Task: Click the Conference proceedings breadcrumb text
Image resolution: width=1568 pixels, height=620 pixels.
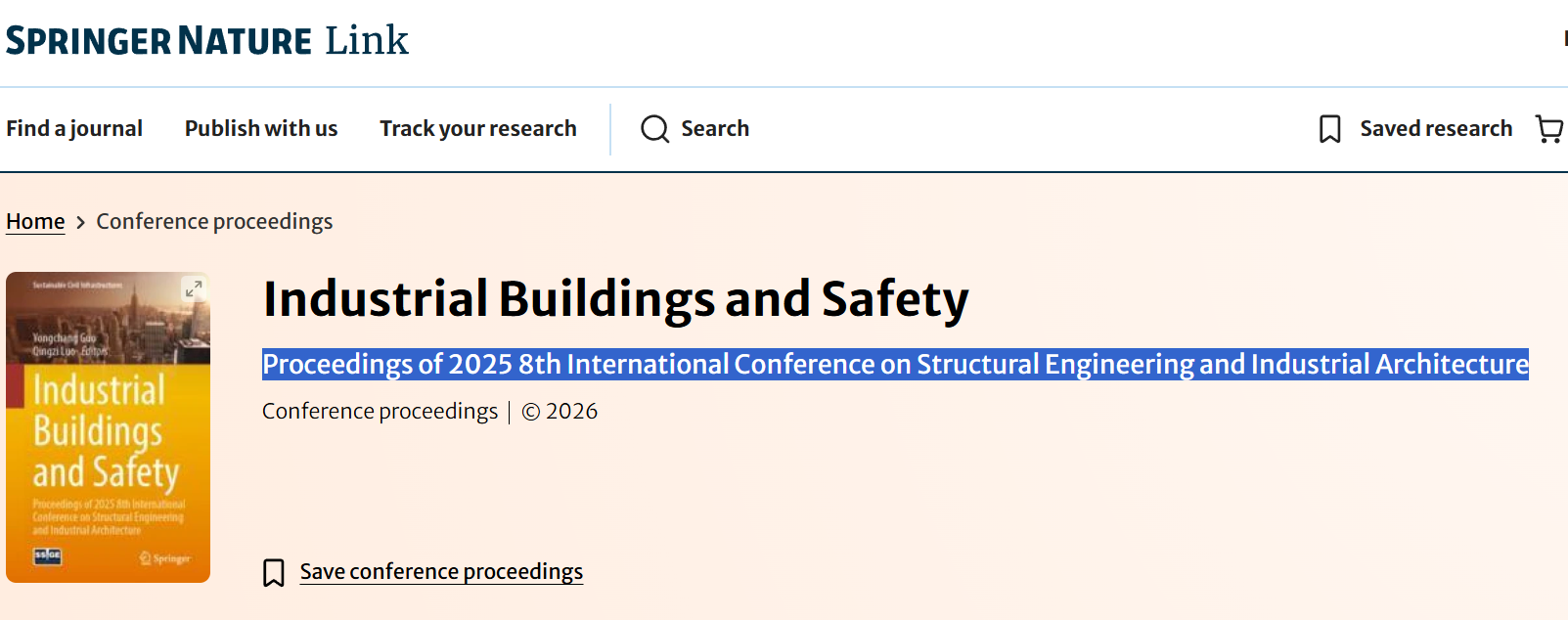Action: (x=214, y=222)
